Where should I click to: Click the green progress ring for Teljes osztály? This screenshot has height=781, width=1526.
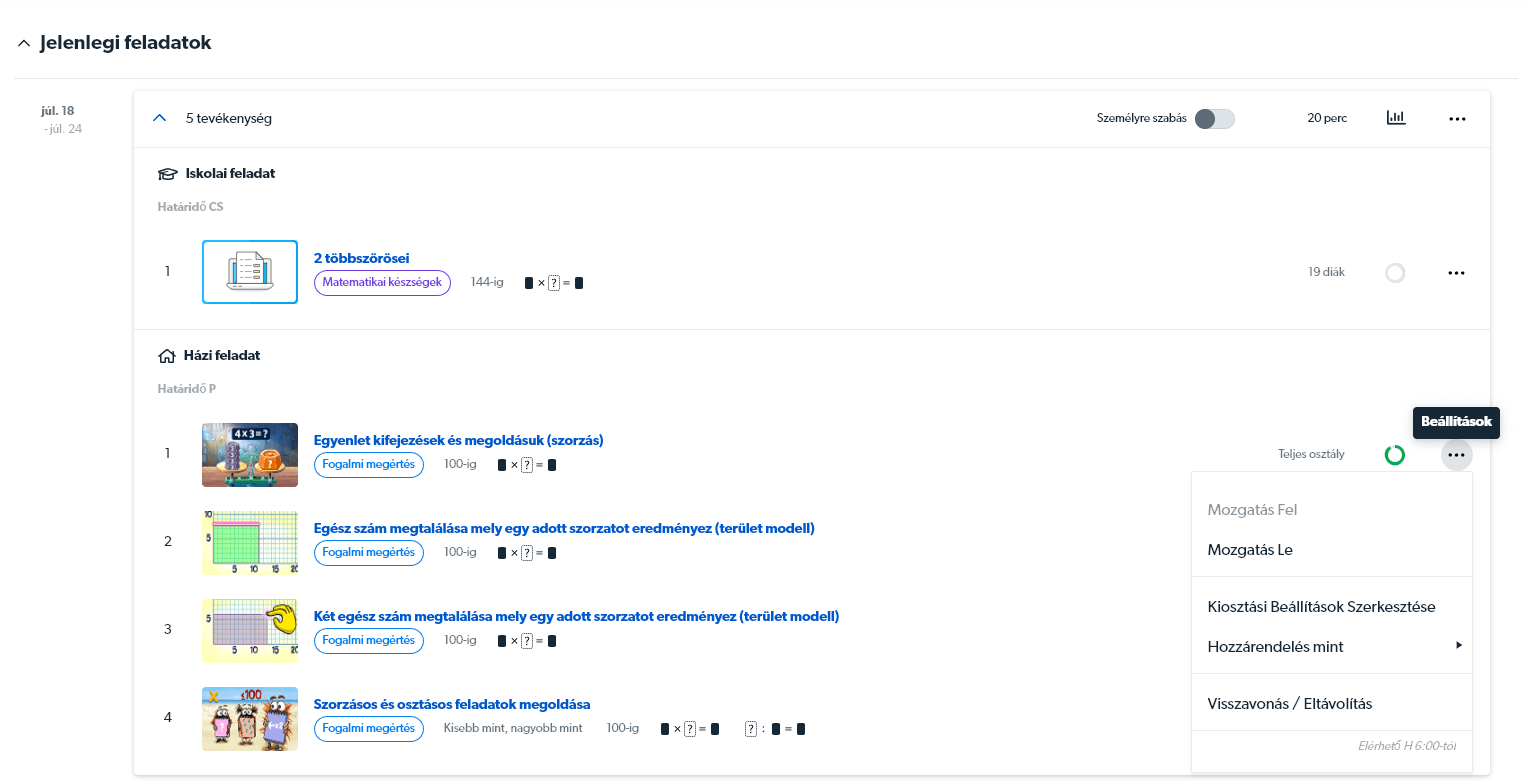[1394, 455]
